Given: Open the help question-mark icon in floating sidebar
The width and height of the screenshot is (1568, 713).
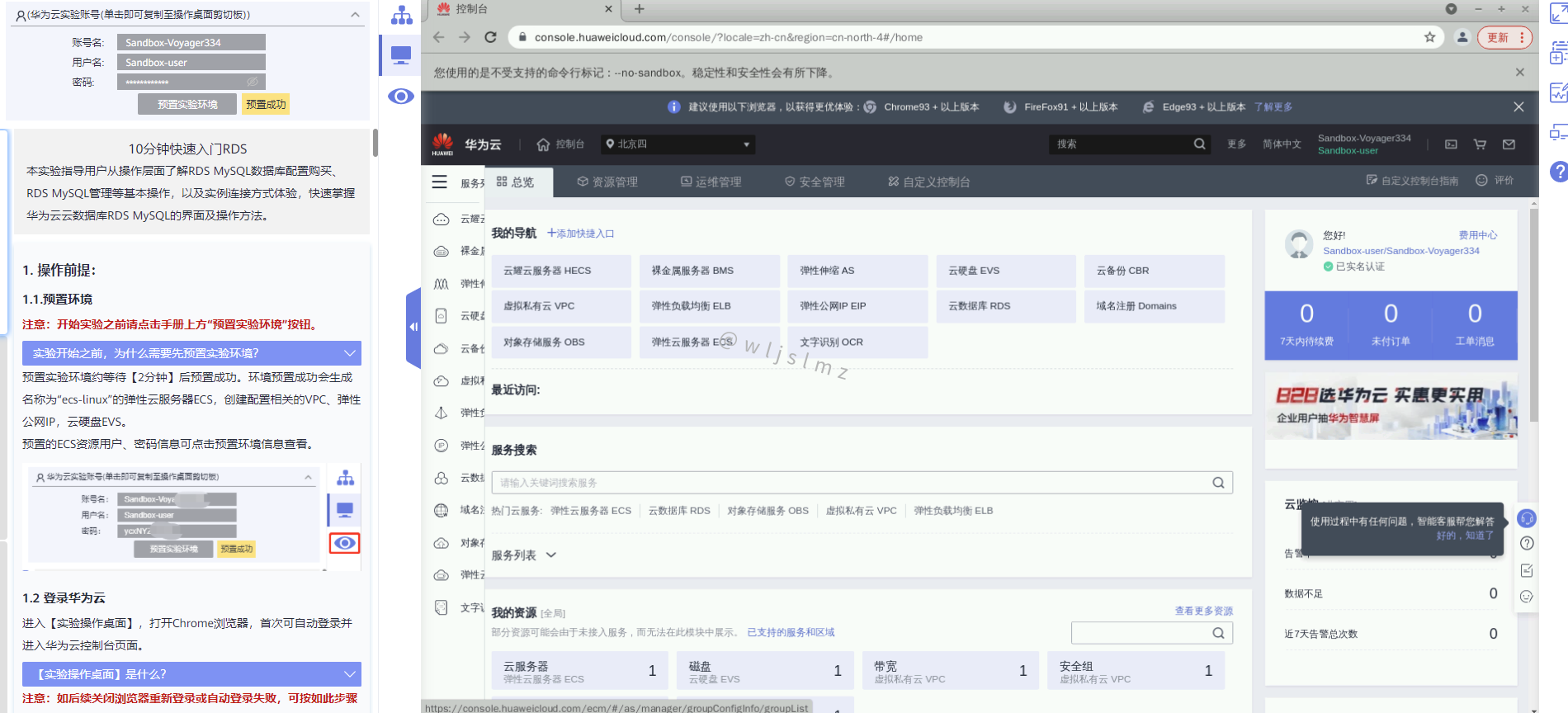Looking at the screenshot, I should pyautogui.click(x=1527, y=543).
